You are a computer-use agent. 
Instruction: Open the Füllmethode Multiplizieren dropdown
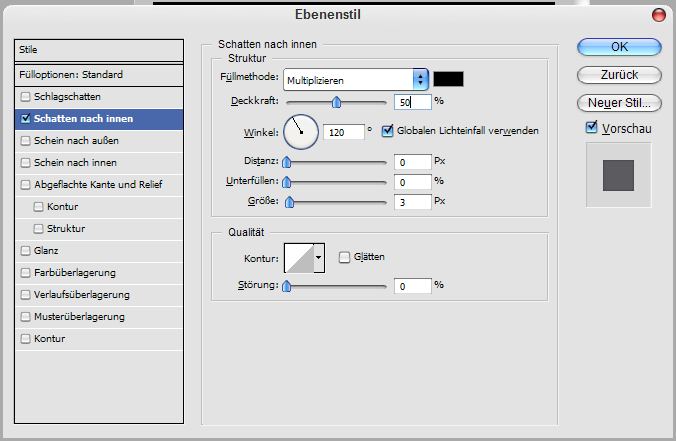pyautogui.click(x=356, y=80)
